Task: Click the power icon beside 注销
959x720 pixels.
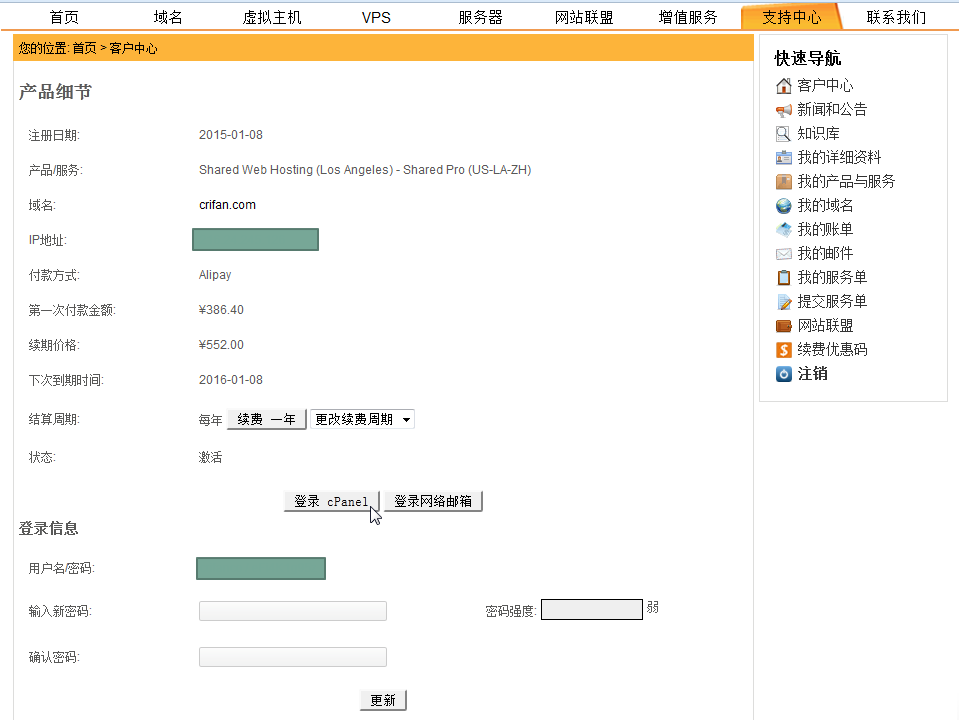Action: (783, 374)
